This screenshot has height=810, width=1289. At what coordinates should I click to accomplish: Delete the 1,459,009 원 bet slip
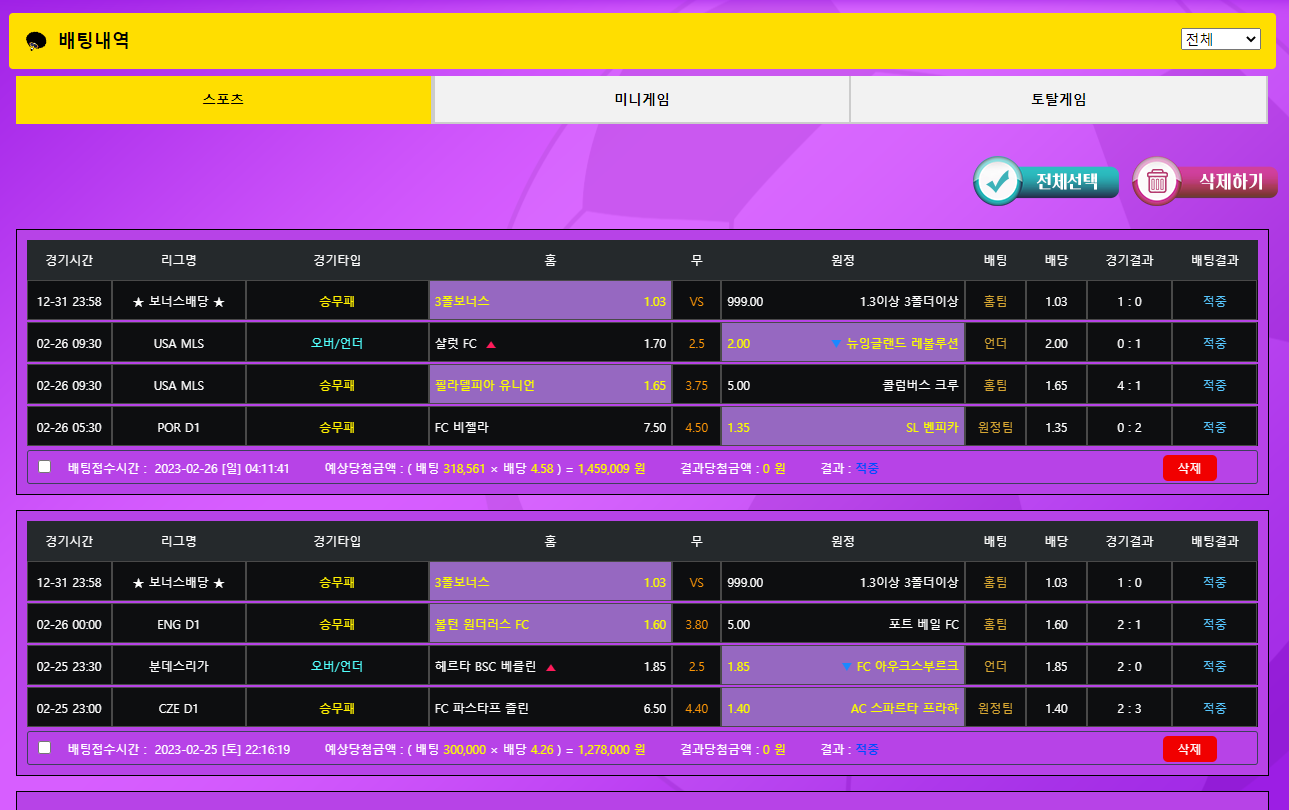(x=1189, y=468)
